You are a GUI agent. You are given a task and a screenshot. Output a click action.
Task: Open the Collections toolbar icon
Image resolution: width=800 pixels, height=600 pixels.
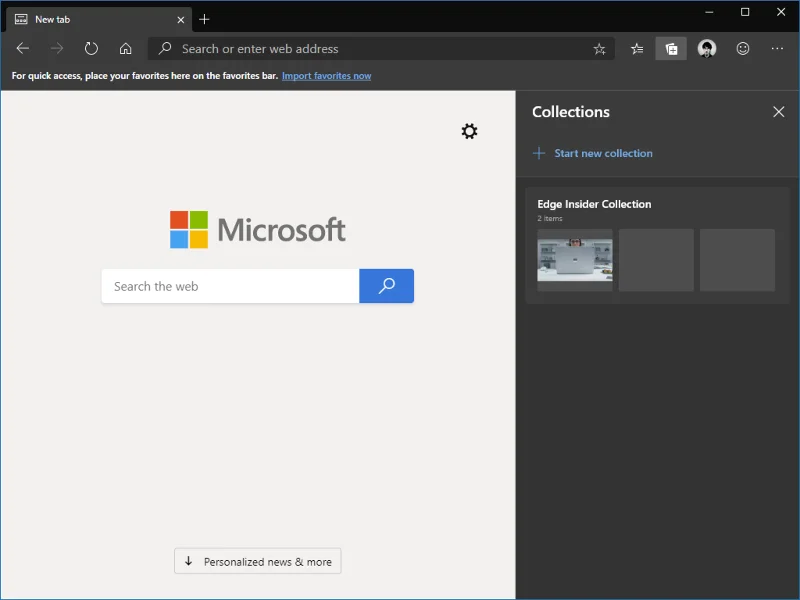click(x=671, y=48)
